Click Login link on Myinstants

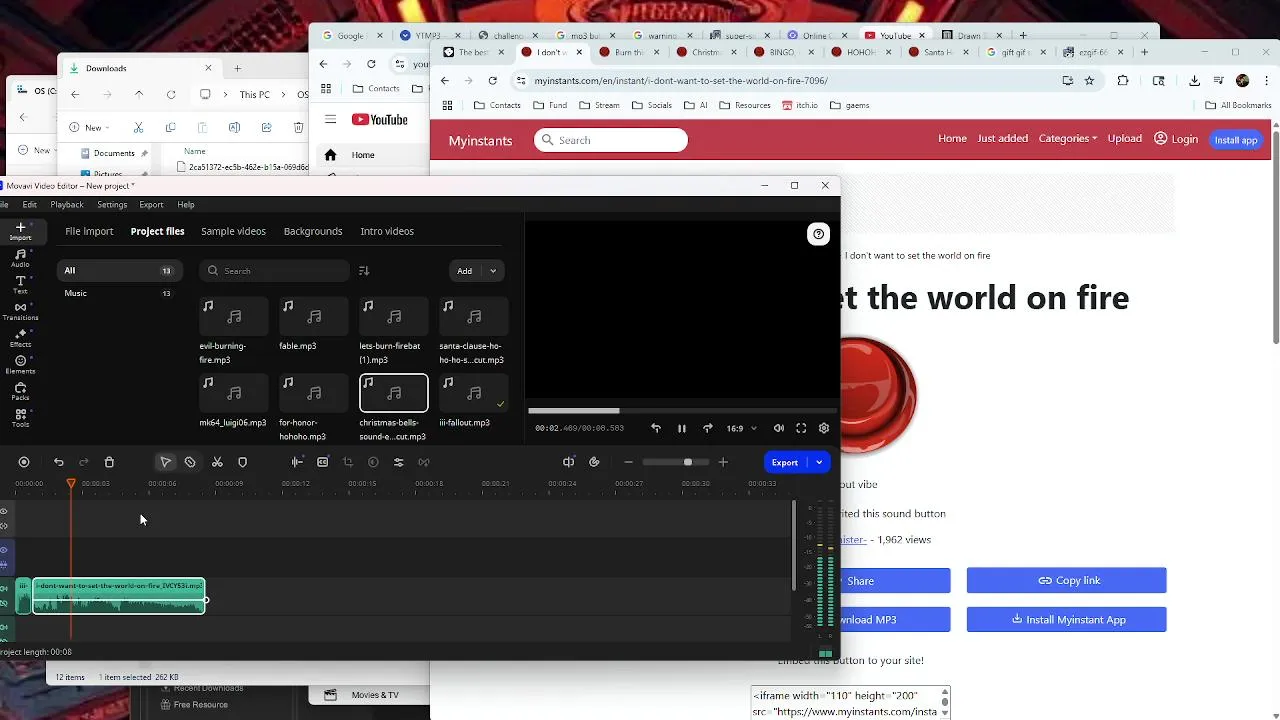click(x=1176, y=139)
